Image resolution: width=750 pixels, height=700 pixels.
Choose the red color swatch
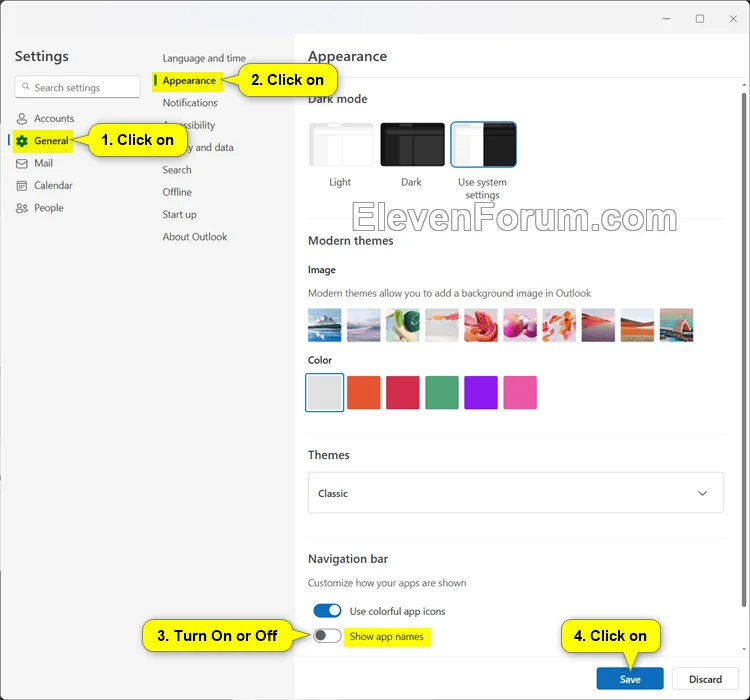pyautogui.click(x=403, y=393)
